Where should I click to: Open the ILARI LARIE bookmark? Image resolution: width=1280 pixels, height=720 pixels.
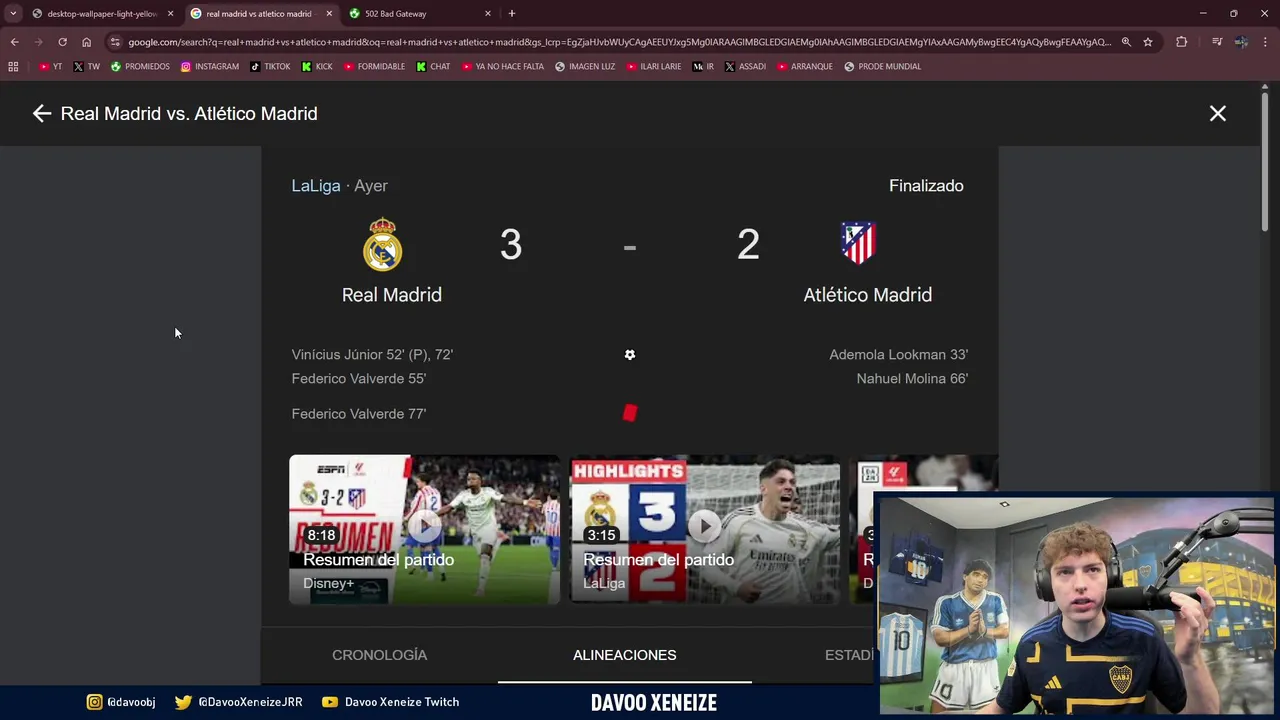[x=653, y=67]
